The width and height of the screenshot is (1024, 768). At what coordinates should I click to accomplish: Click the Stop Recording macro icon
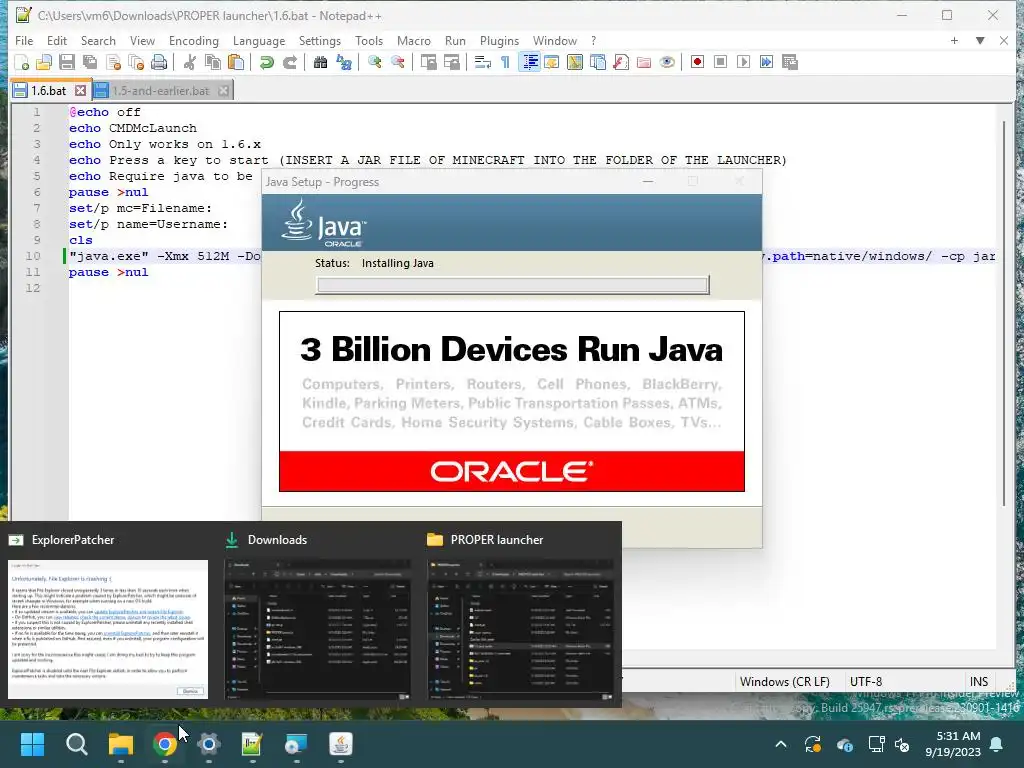click(x=720, y=63)
